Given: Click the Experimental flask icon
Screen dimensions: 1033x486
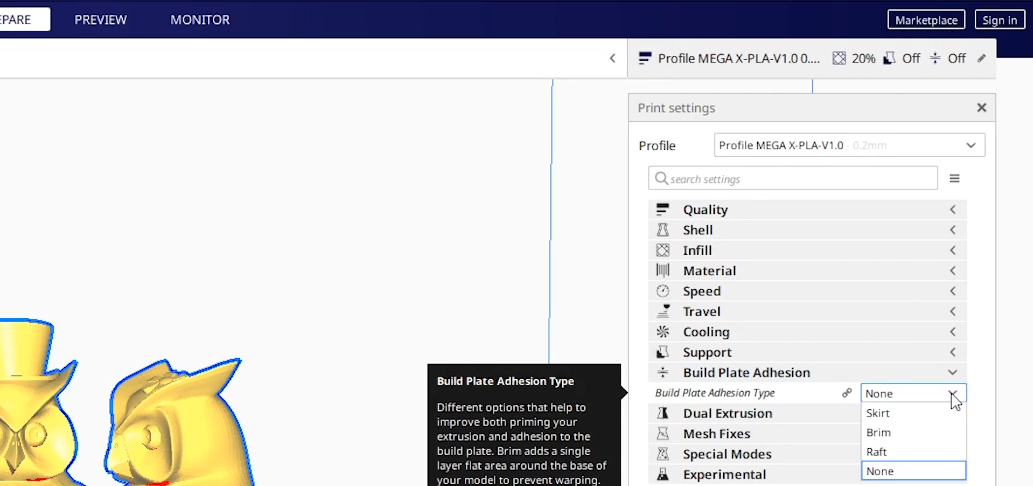Looking at the screenshot, I should (663, 474).
